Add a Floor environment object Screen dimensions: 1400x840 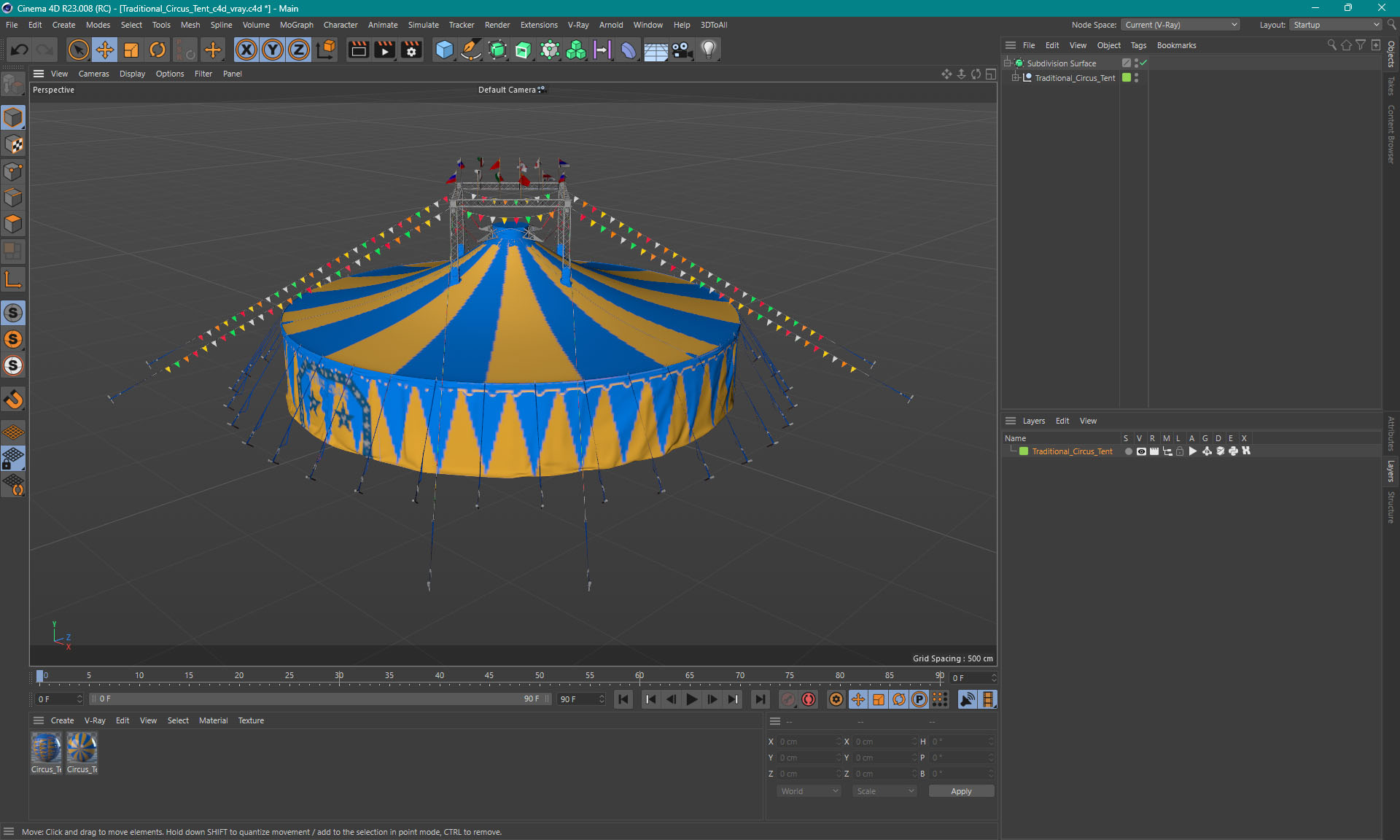point(656,50)
